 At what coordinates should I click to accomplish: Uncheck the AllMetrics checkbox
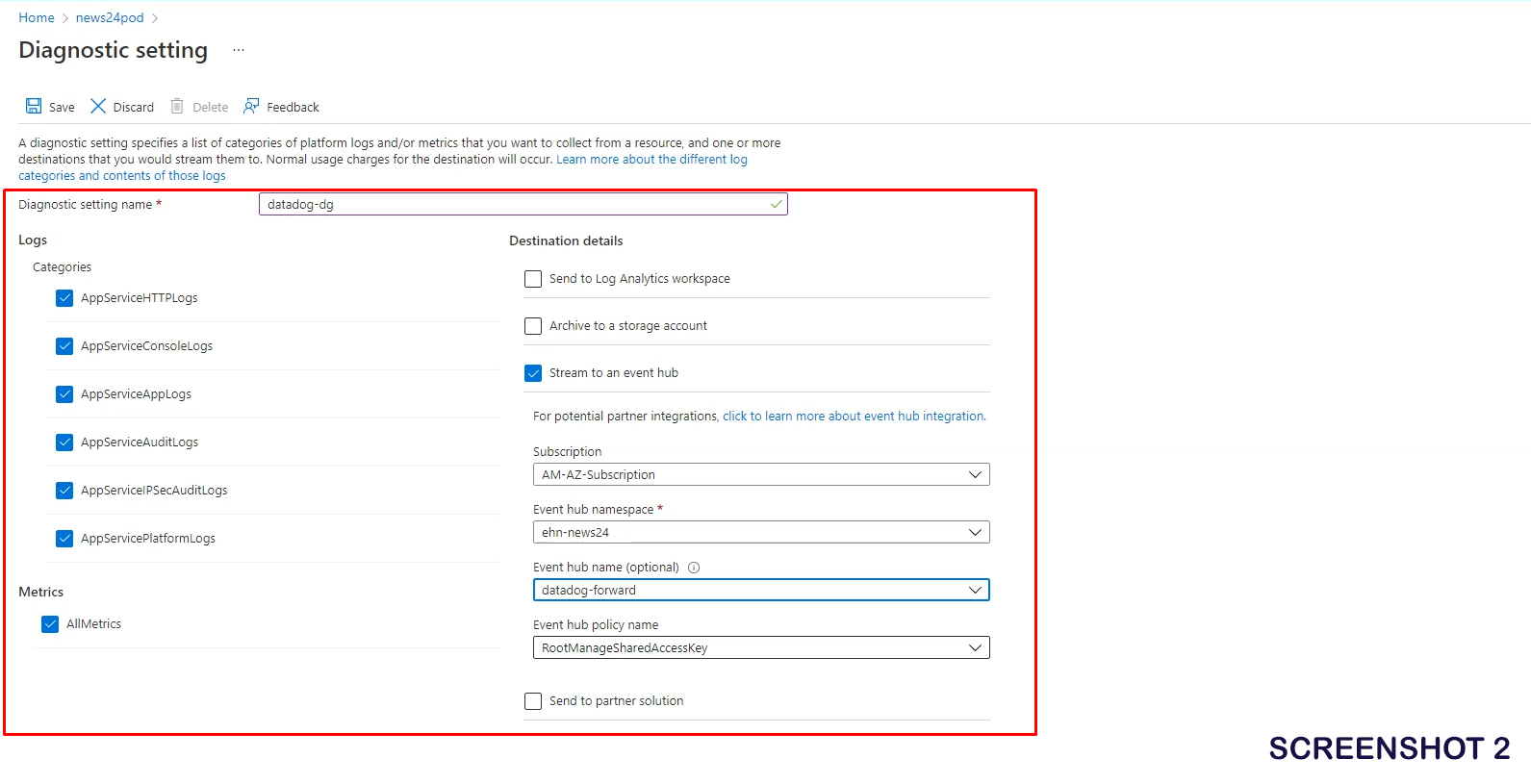pyautogui.click(x=50, y=624)
